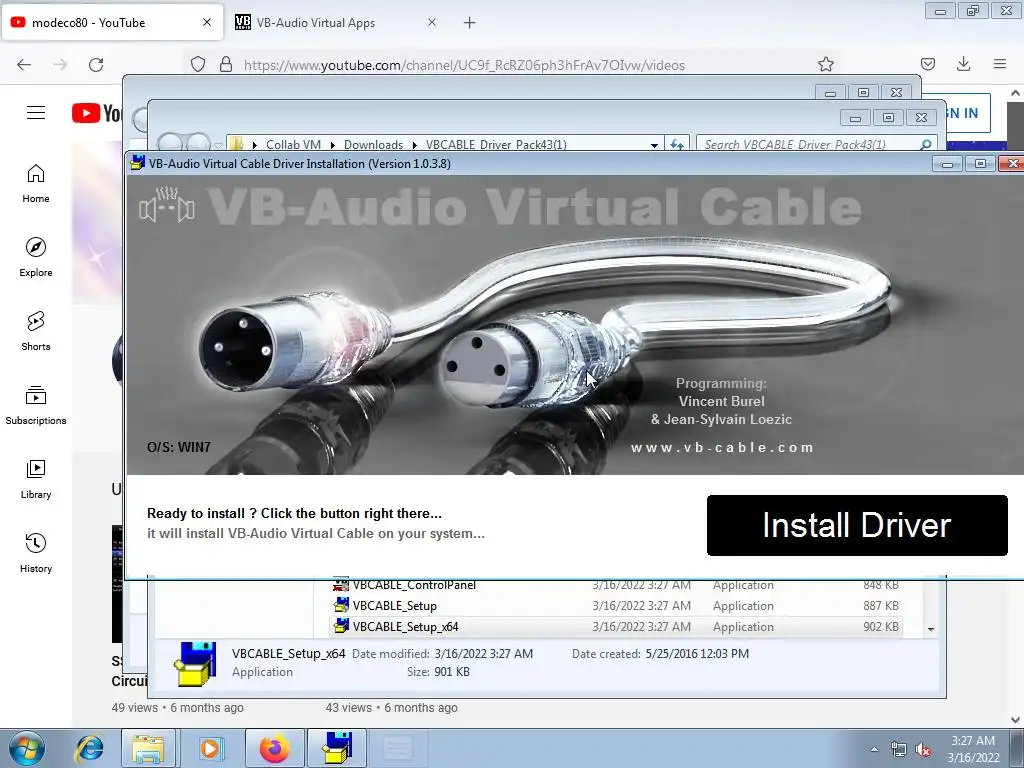Click the YouTube logo
Screen dimensions: 1024x768
tap(97, 113)
